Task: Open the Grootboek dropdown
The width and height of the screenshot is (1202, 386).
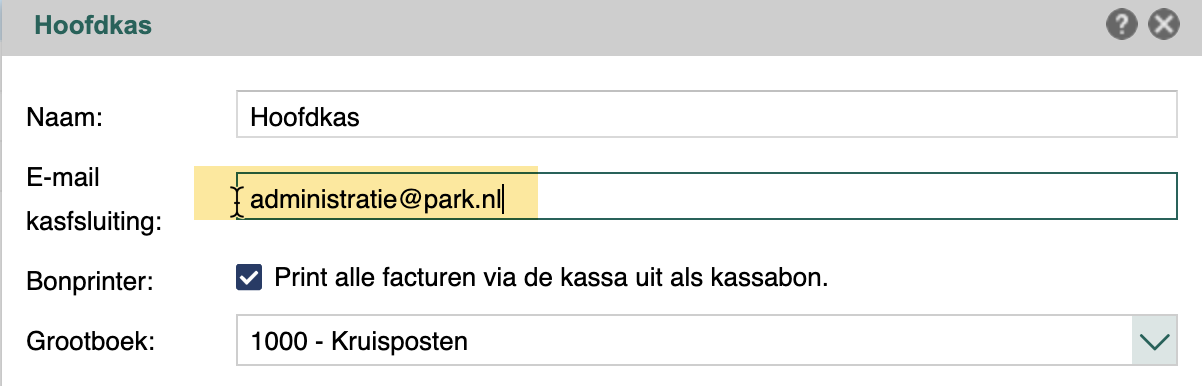Action: click(707, 341)
